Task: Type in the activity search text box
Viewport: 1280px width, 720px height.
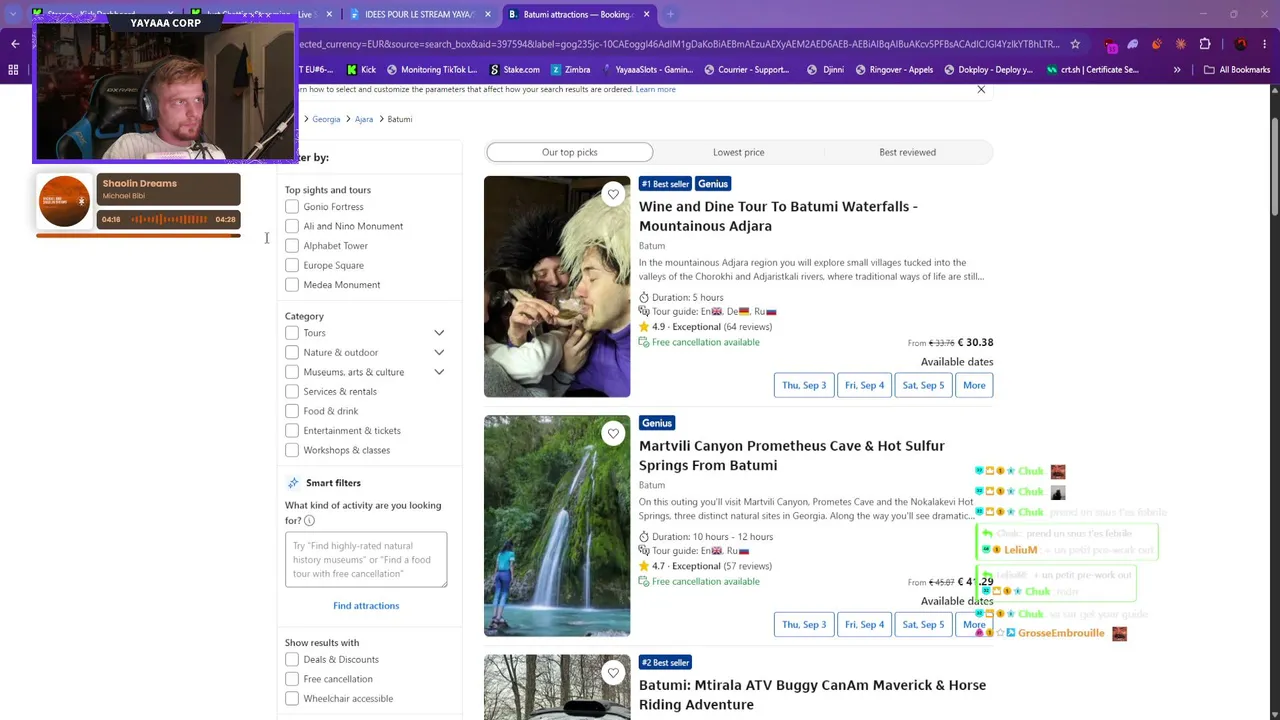Action: point(366,560)
